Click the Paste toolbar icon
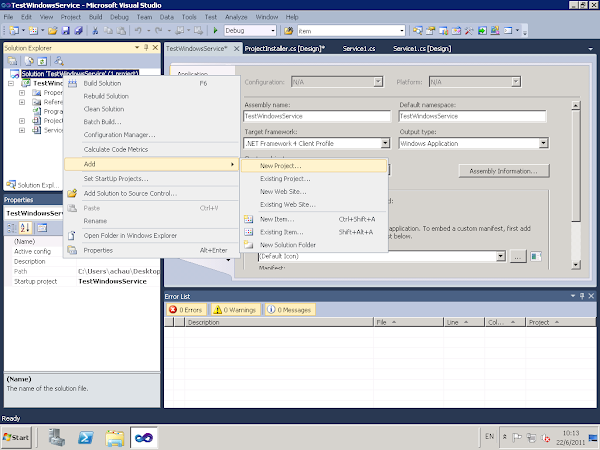This screenshot has height=450, width=600. [x=121, y=31]
